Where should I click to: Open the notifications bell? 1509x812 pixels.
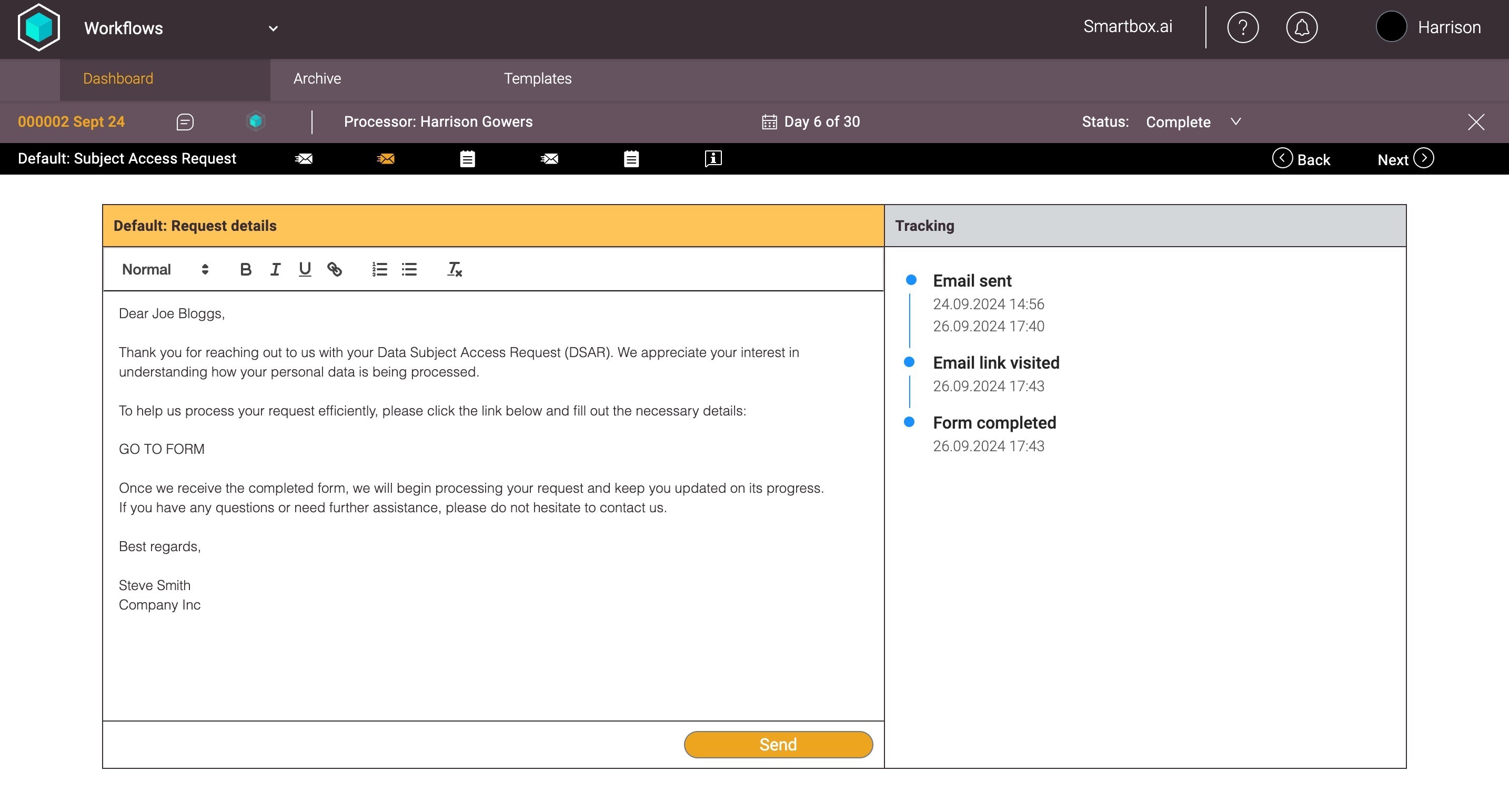coord(1301,27)
